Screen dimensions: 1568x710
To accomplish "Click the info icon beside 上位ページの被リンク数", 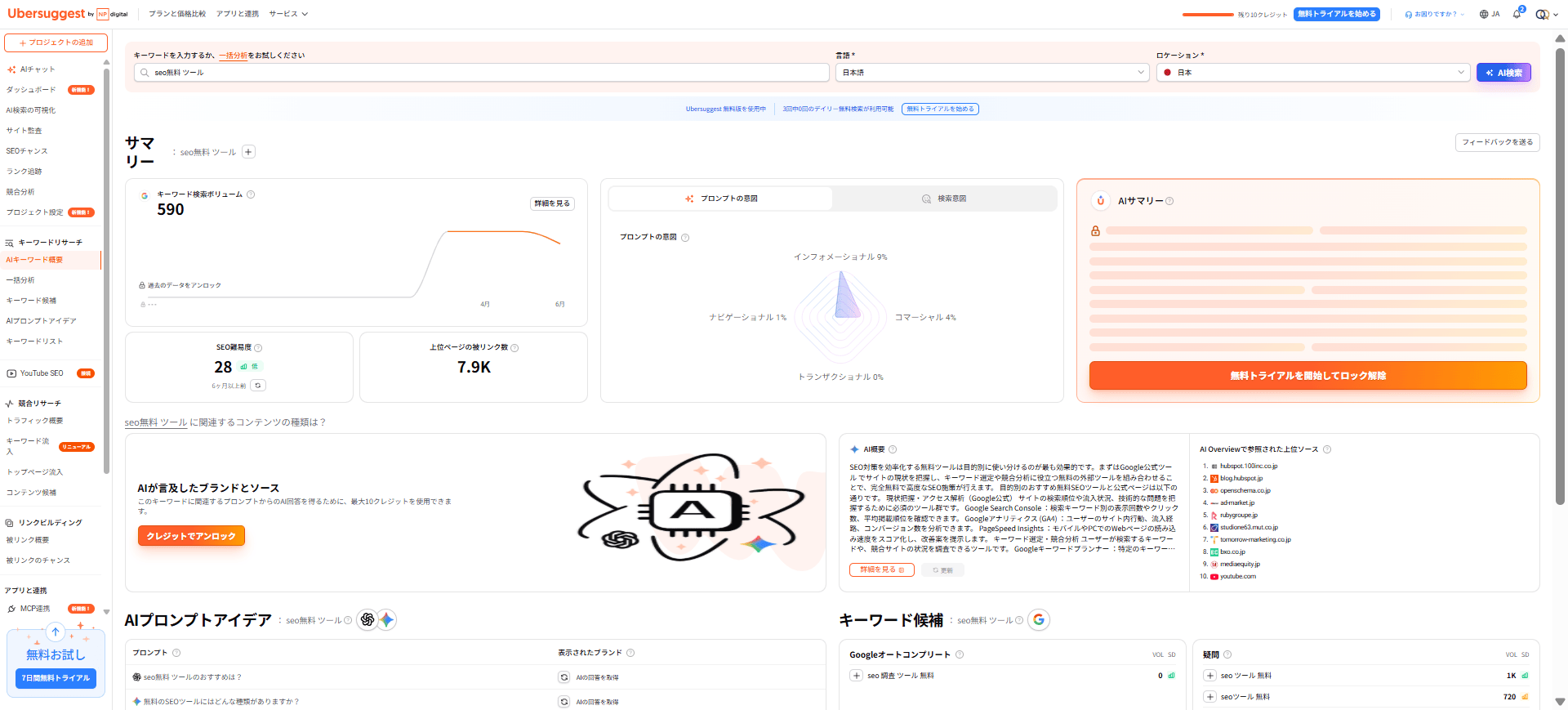I will [514, 348].
